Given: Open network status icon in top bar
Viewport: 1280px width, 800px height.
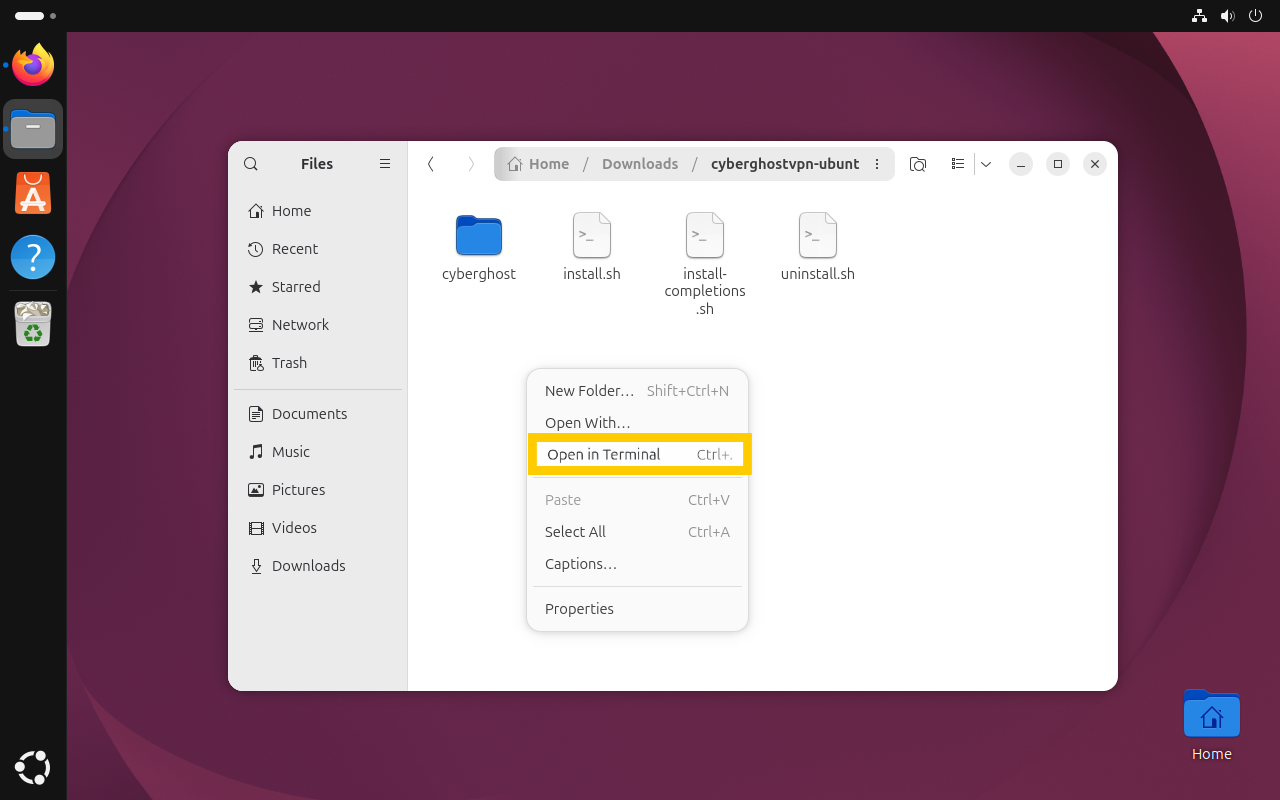Looking at the screenshot, I should (1199, 16).
